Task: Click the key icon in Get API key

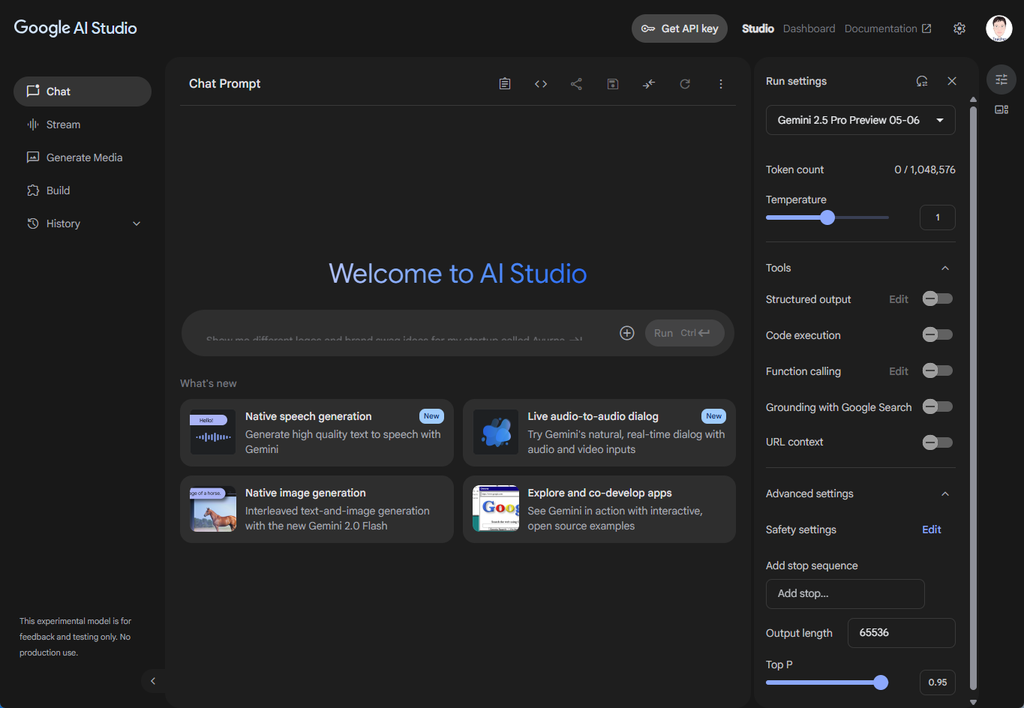Action: 648,29
